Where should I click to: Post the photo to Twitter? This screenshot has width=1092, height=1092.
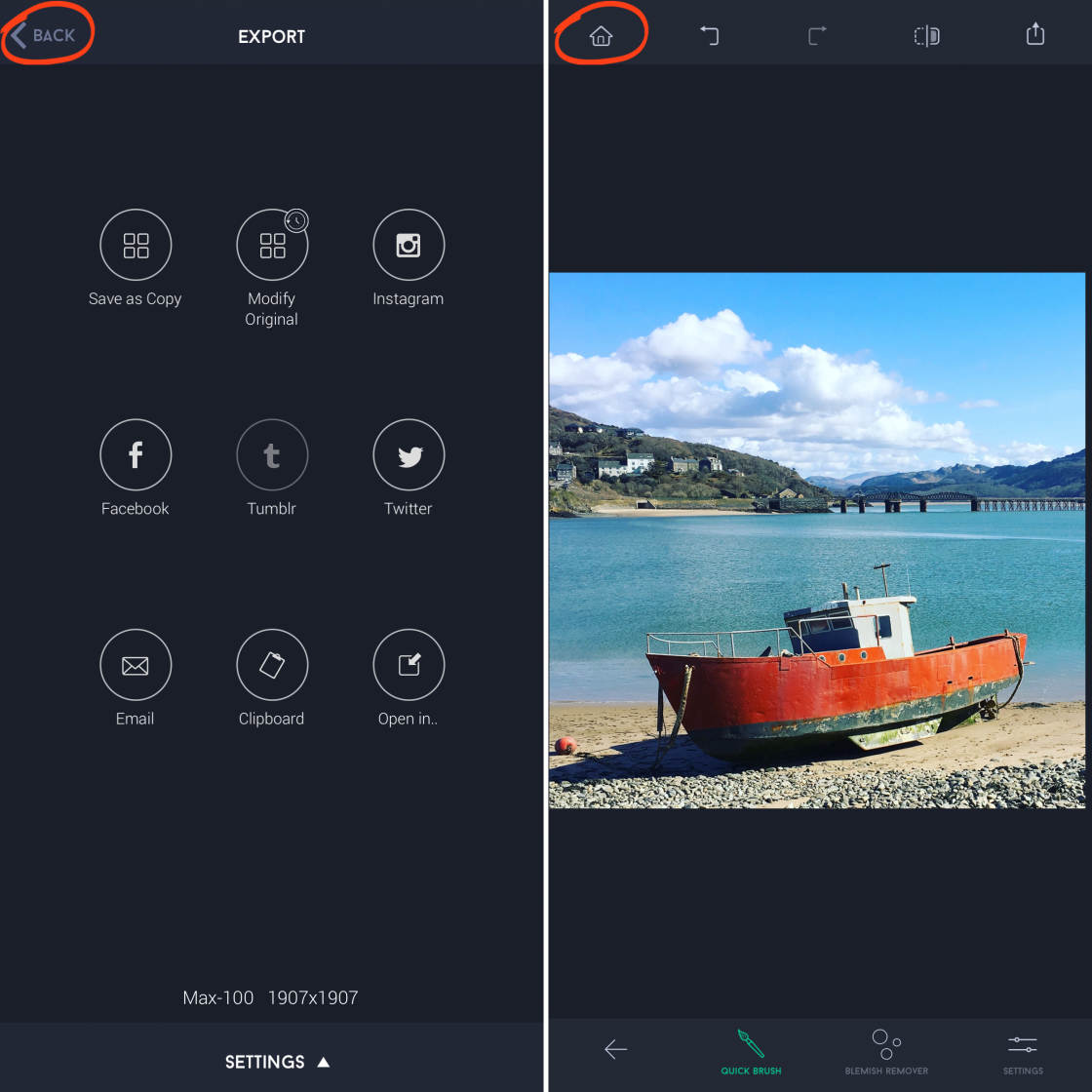pyautogui.click(x=409, y=454)
